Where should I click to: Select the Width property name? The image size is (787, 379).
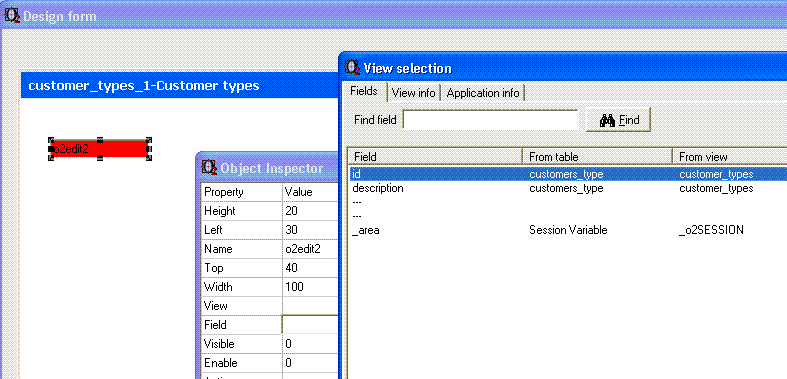241,287
